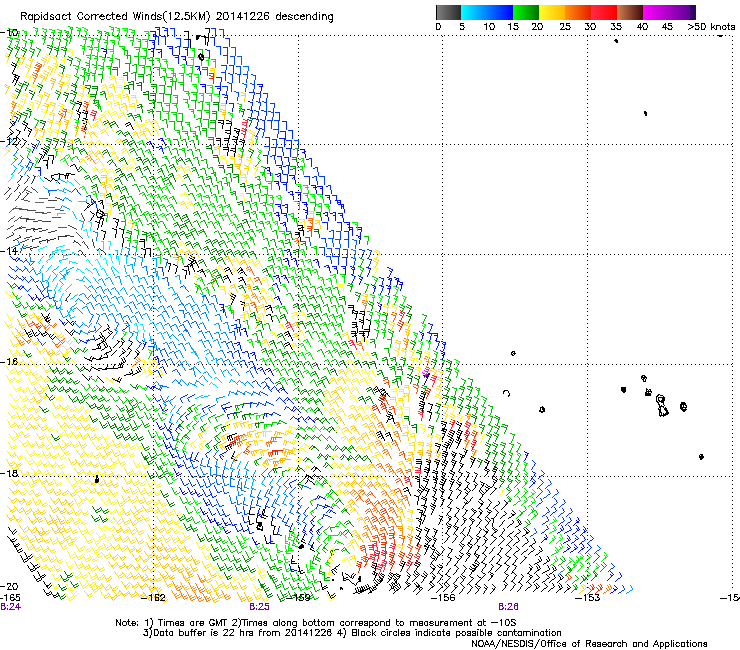Click the legend scale label '20'
Screen dimensions: 740x650
pyautogui.click(x=537, y=27)
